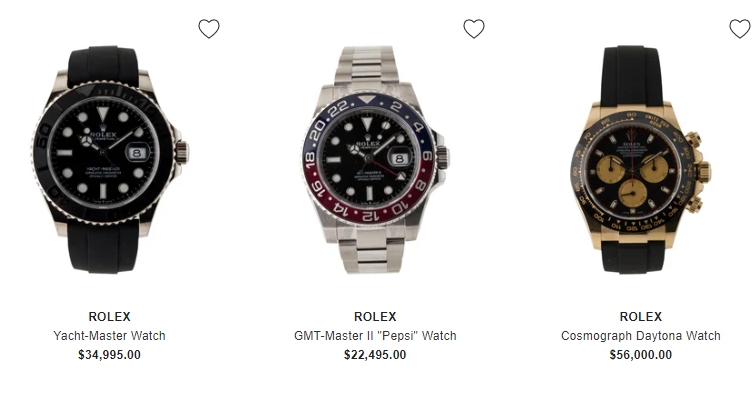This screenshot has width=756, height=394.
Task: Click ROLEX brand above Yacht-Master Watch
Action: point(109,317)
